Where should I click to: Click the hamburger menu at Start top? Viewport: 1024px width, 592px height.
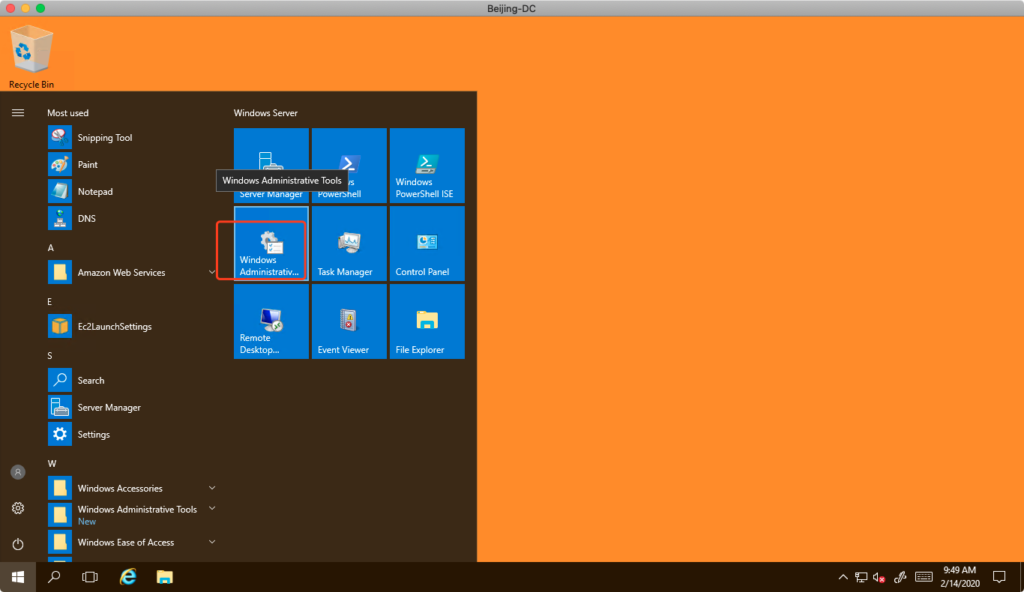(18, 113)
